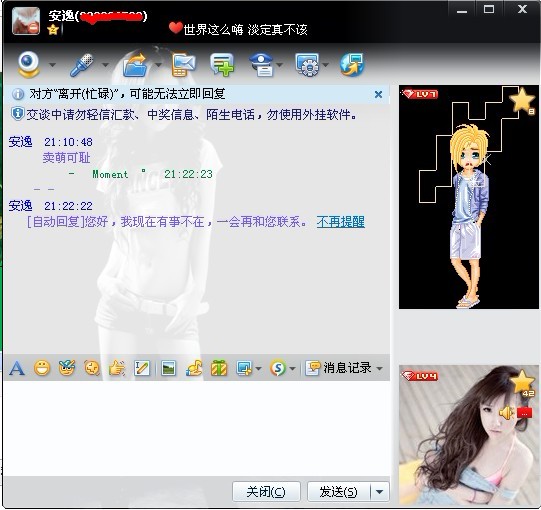Click the anti-fraud shield warning icon
The width and height of the screenshot is (541, 510).
pyautogui.click(x=18, y=114)
